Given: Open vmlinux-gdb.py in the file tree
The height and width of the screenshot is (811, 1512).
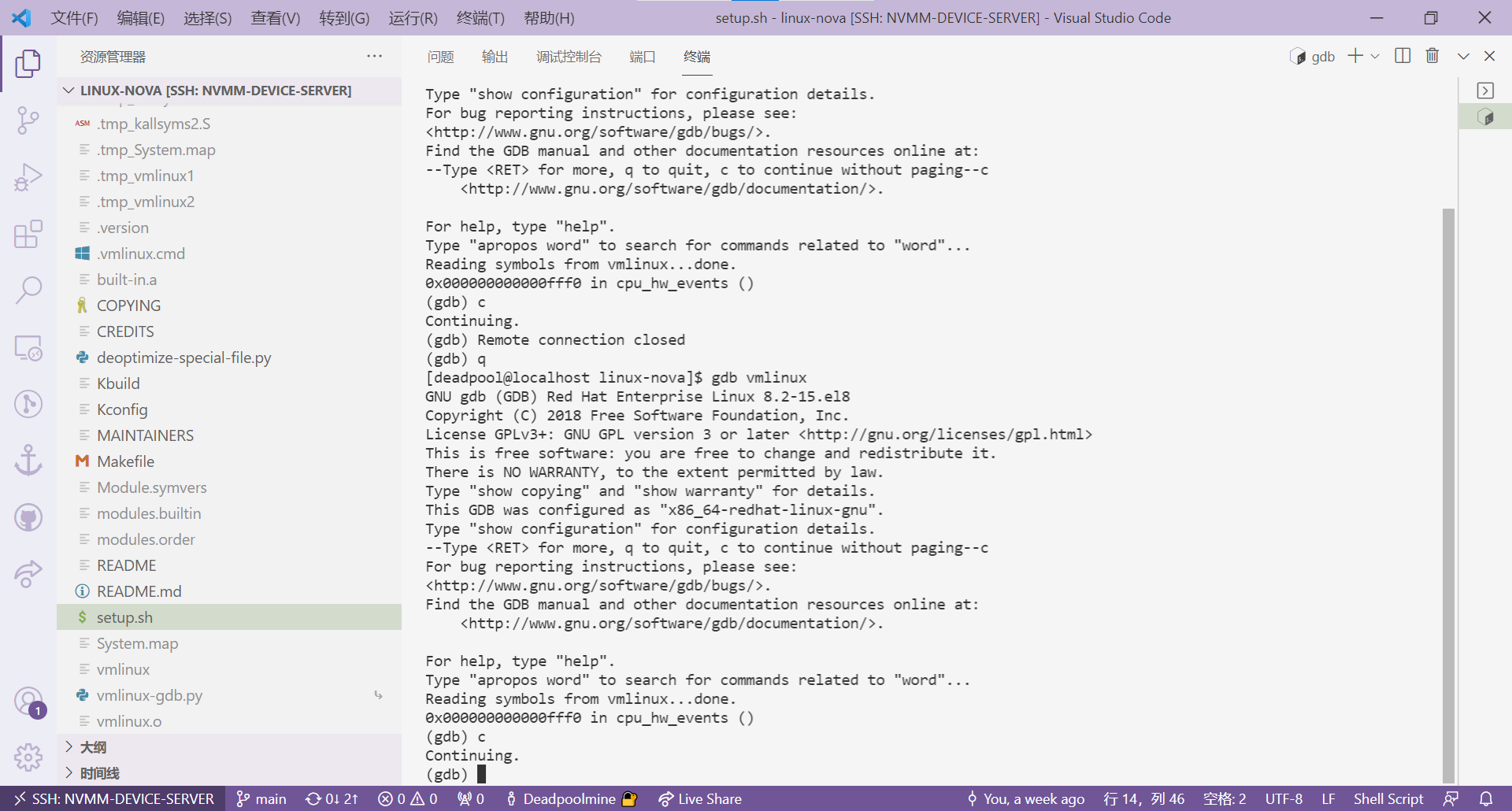Looking at the screenshot, I should click(x=229, y=695).
